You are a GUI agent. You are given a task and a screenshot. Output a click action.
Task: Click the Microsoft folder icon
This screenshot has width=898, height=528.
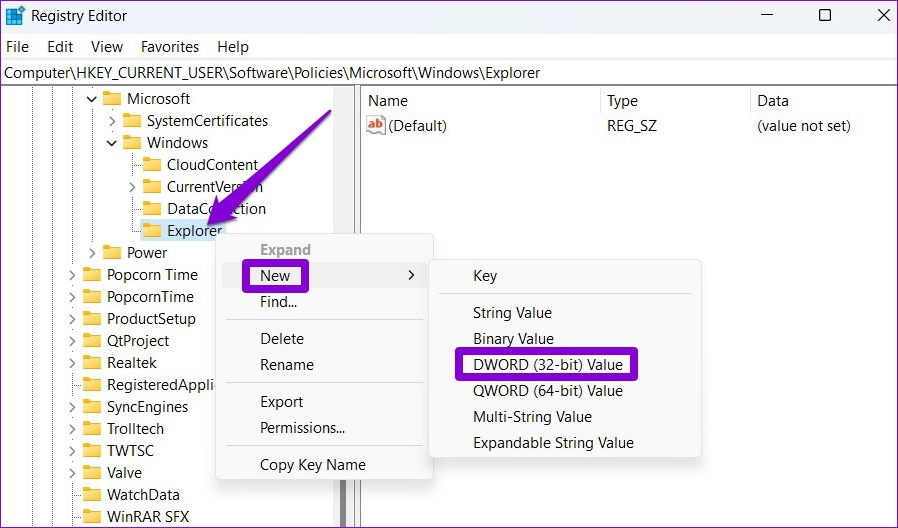112,98
